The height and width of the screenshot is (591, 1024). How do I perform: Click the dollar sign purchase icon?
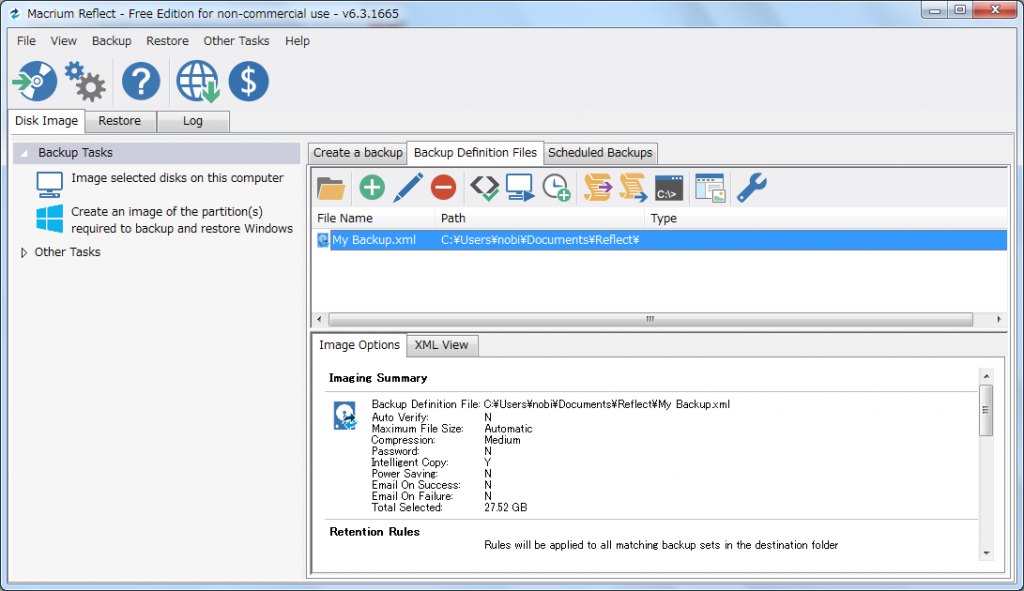248,82
